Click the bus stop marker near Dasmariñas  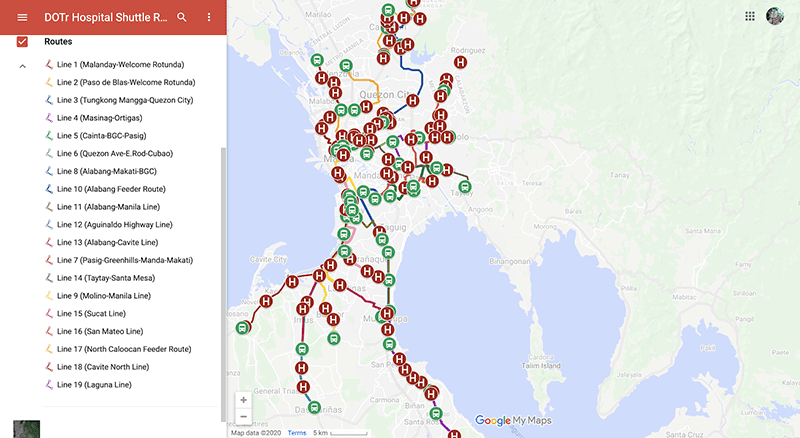click(x=314, y=407)
